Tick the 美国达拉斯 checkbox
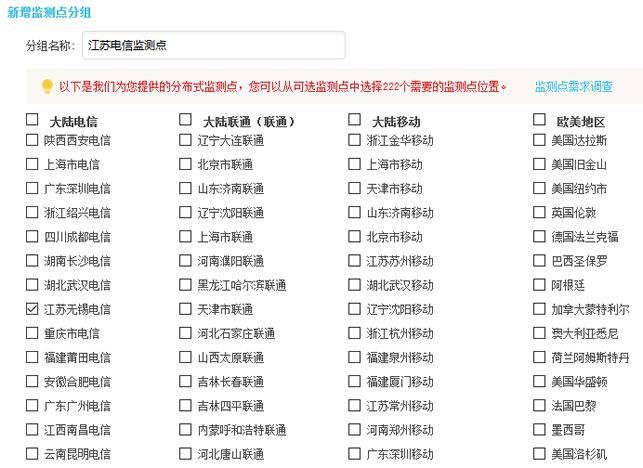This screenshot has height=468, width=643. (x=540, y=140)
